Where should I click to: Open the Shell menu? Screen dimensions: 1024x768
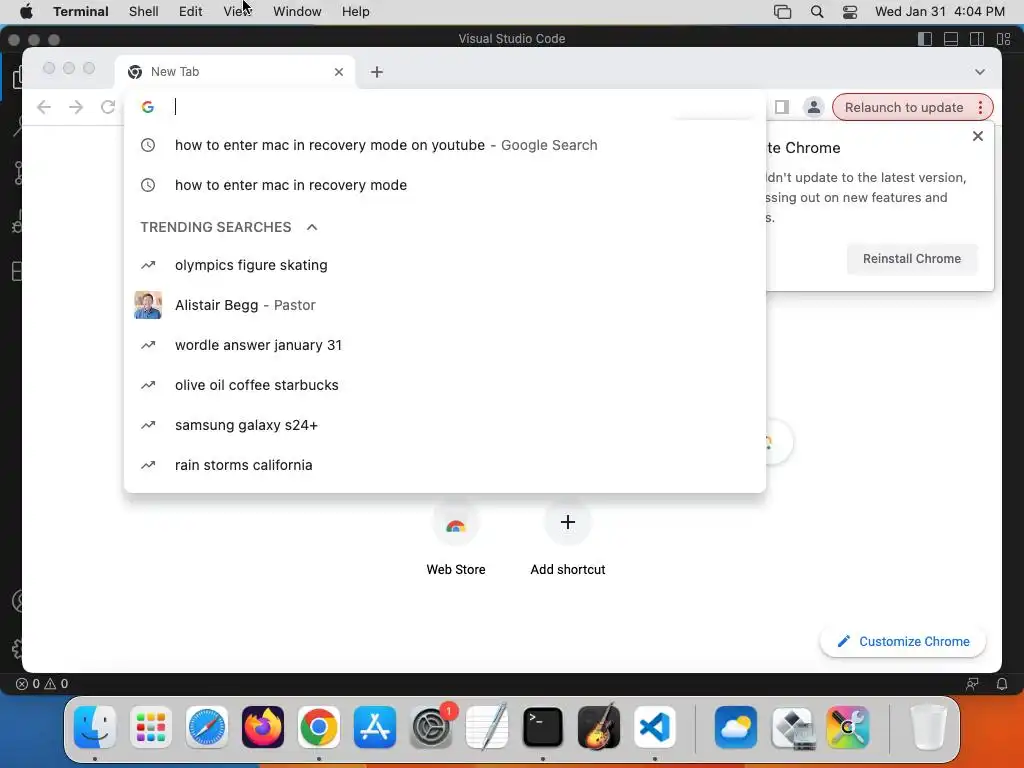click(144, 11)
